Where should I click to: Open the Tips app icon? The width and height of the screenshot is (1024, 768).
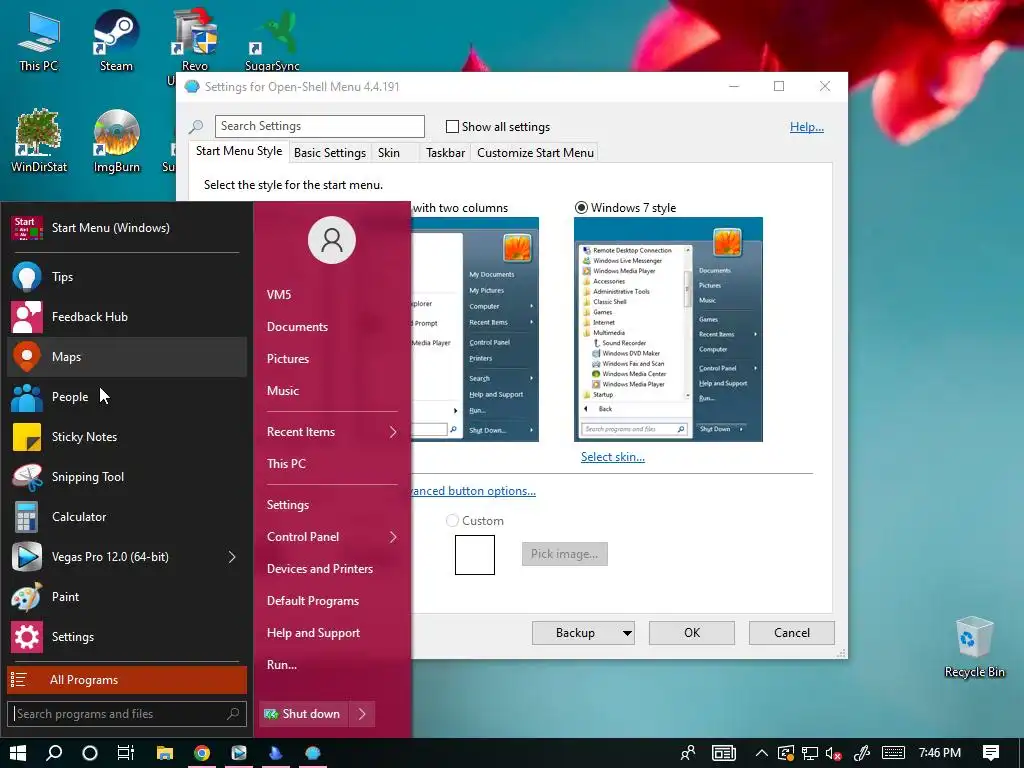coord(27,277)
